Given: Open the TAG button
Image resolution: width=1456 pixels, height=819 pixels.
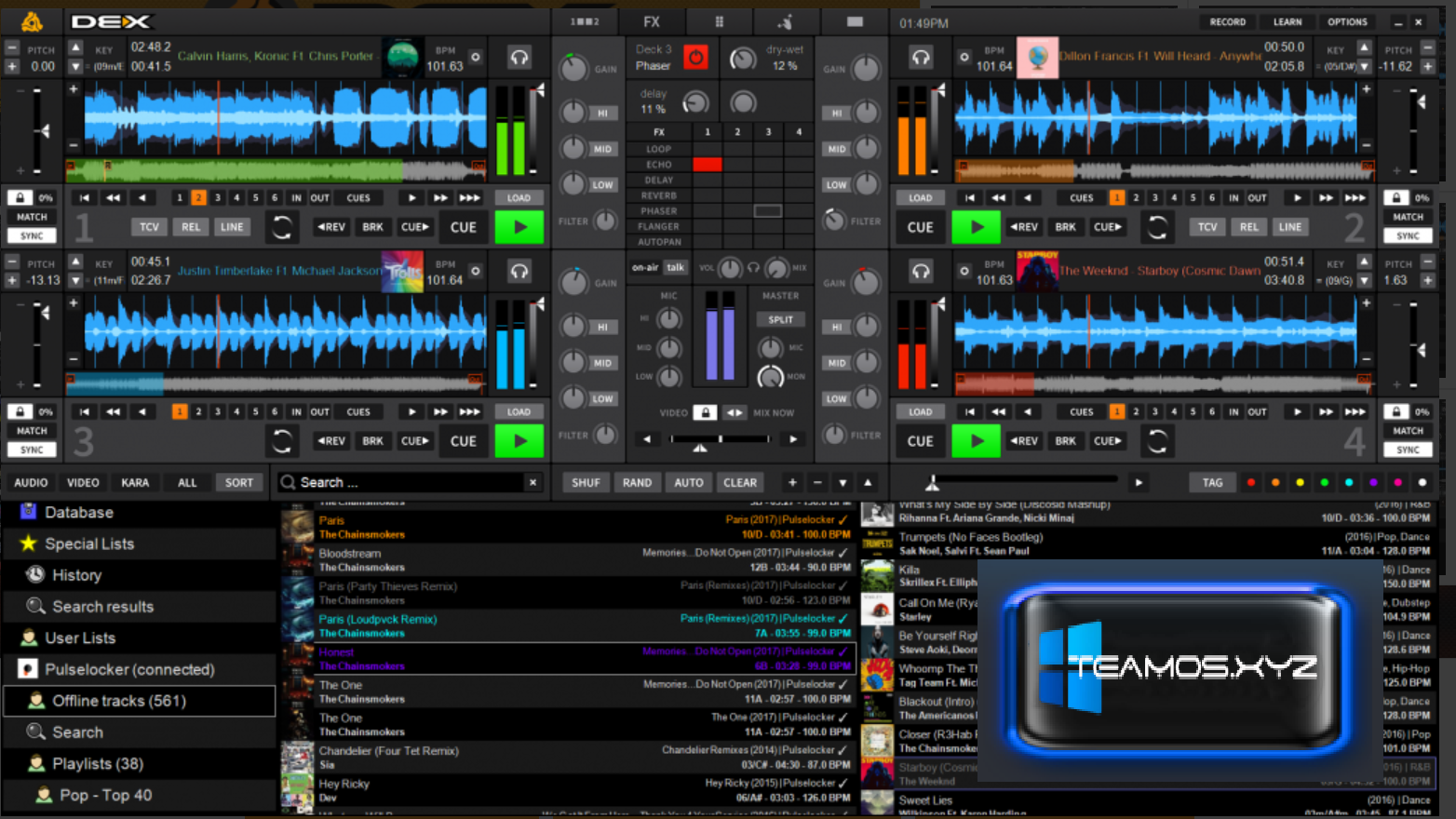Looking at the screenshot, I should point(1212,483).
